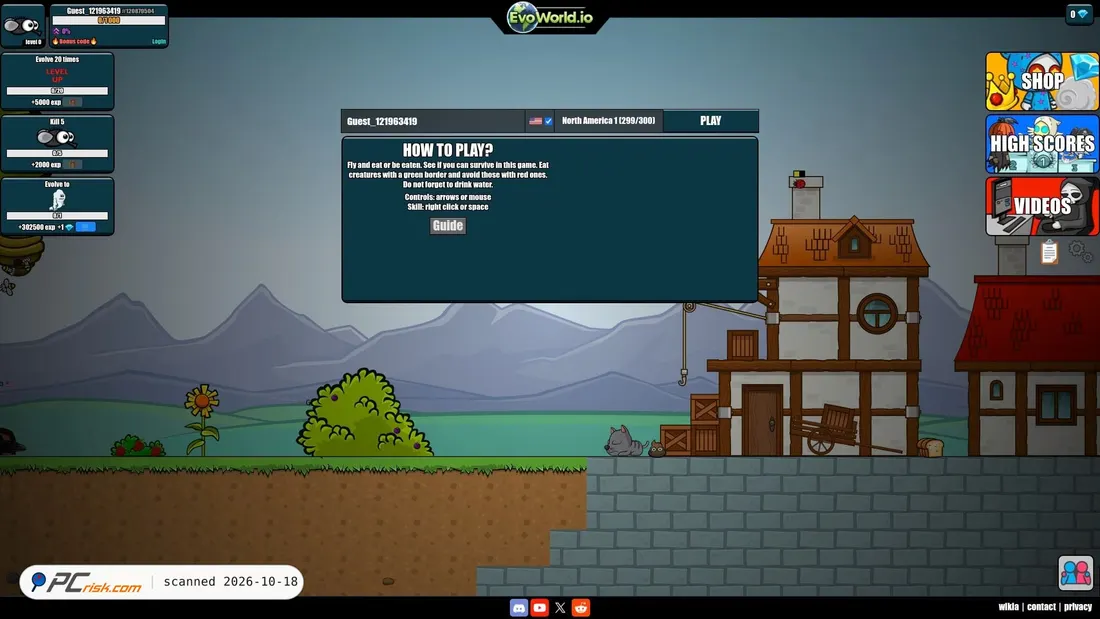Start the game with PLAY
The height and width of the screenshot is (619, 1100).
click(711, 121)
